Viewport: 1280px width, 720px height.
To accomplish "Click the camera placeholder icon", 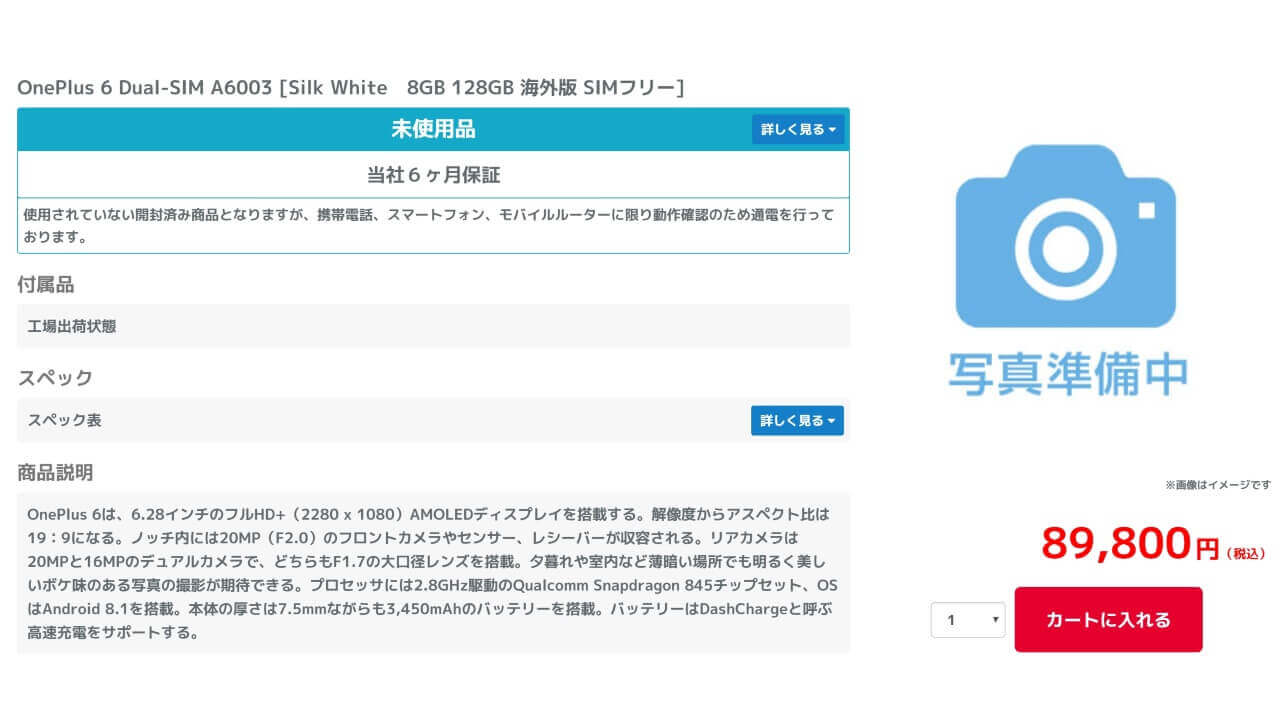I will click(1066, 236).
